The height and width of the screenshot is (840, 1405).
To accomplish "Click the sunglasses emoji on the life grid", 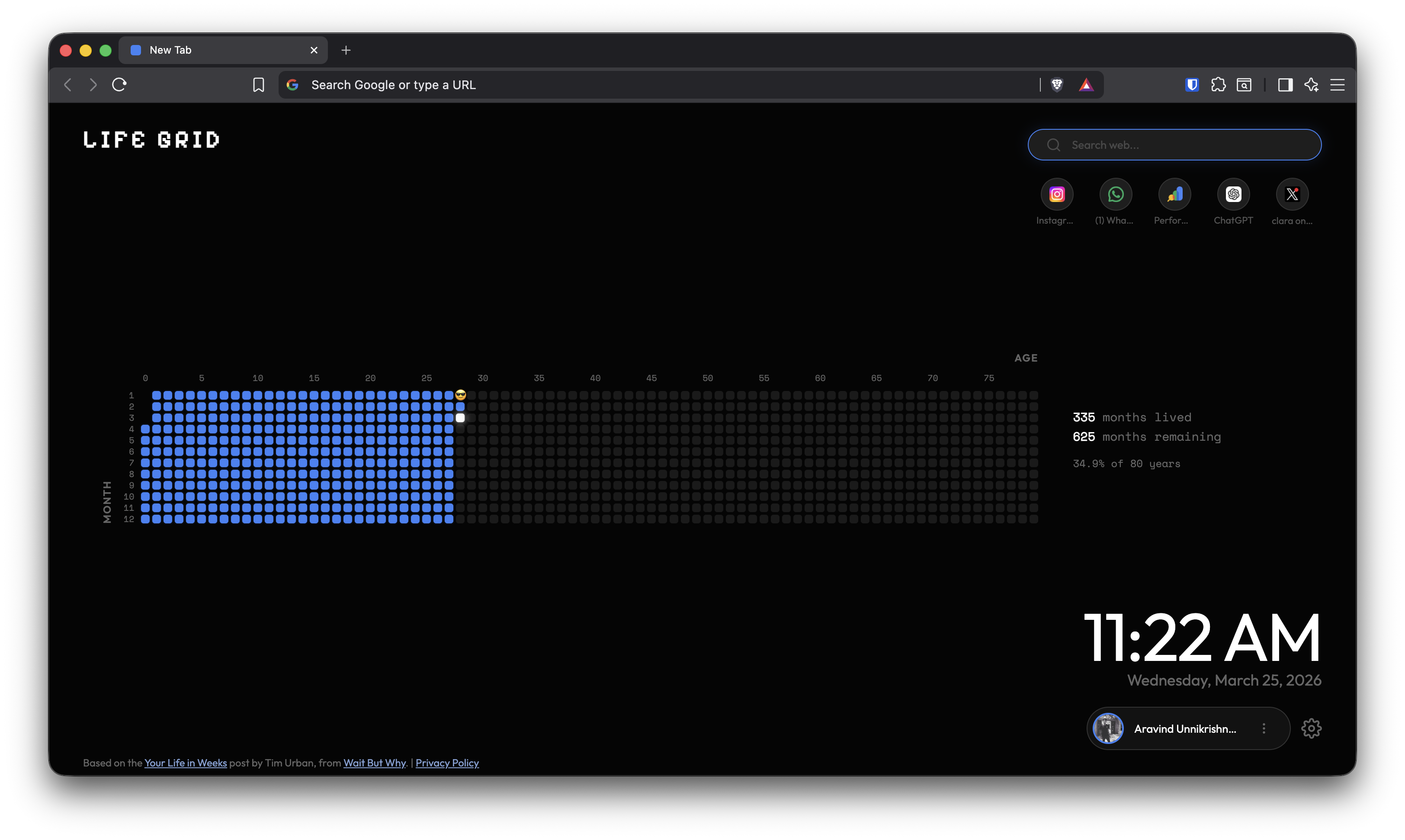I will click(x=460, y=394).
